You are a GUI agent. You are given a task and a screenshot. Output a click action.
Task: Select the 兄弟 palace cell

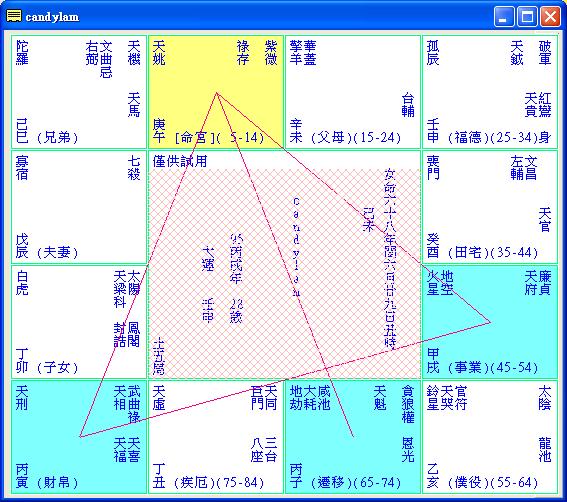[79, 92]
